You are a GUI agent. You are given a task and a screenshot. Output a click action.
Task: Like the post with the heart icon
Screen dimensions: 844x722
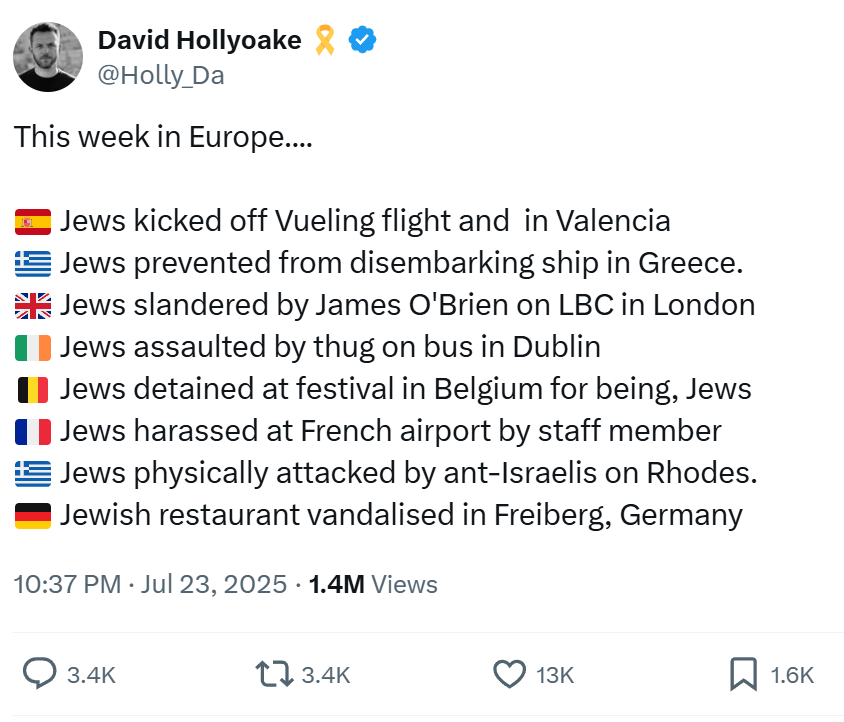510,674
